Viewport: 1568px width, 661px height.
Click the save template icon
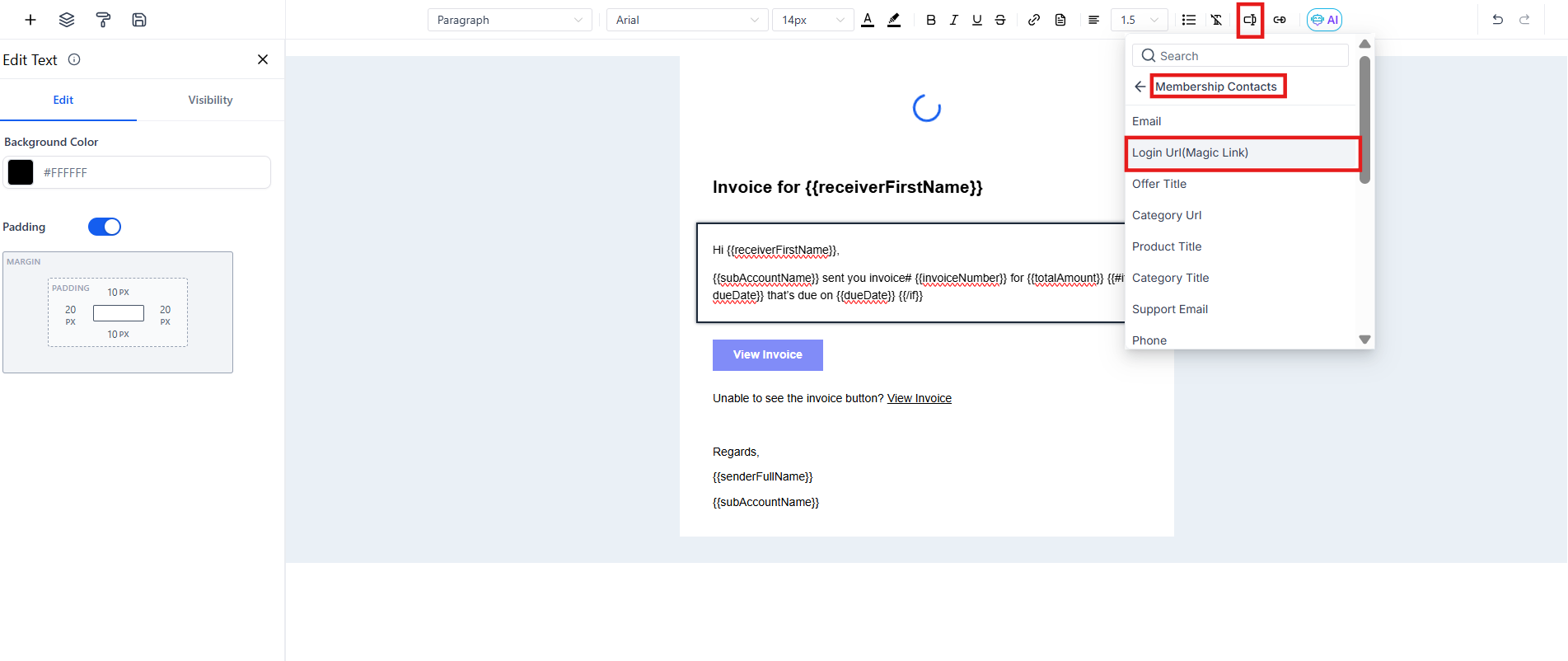pyautogui.click(x=139, y=20)
